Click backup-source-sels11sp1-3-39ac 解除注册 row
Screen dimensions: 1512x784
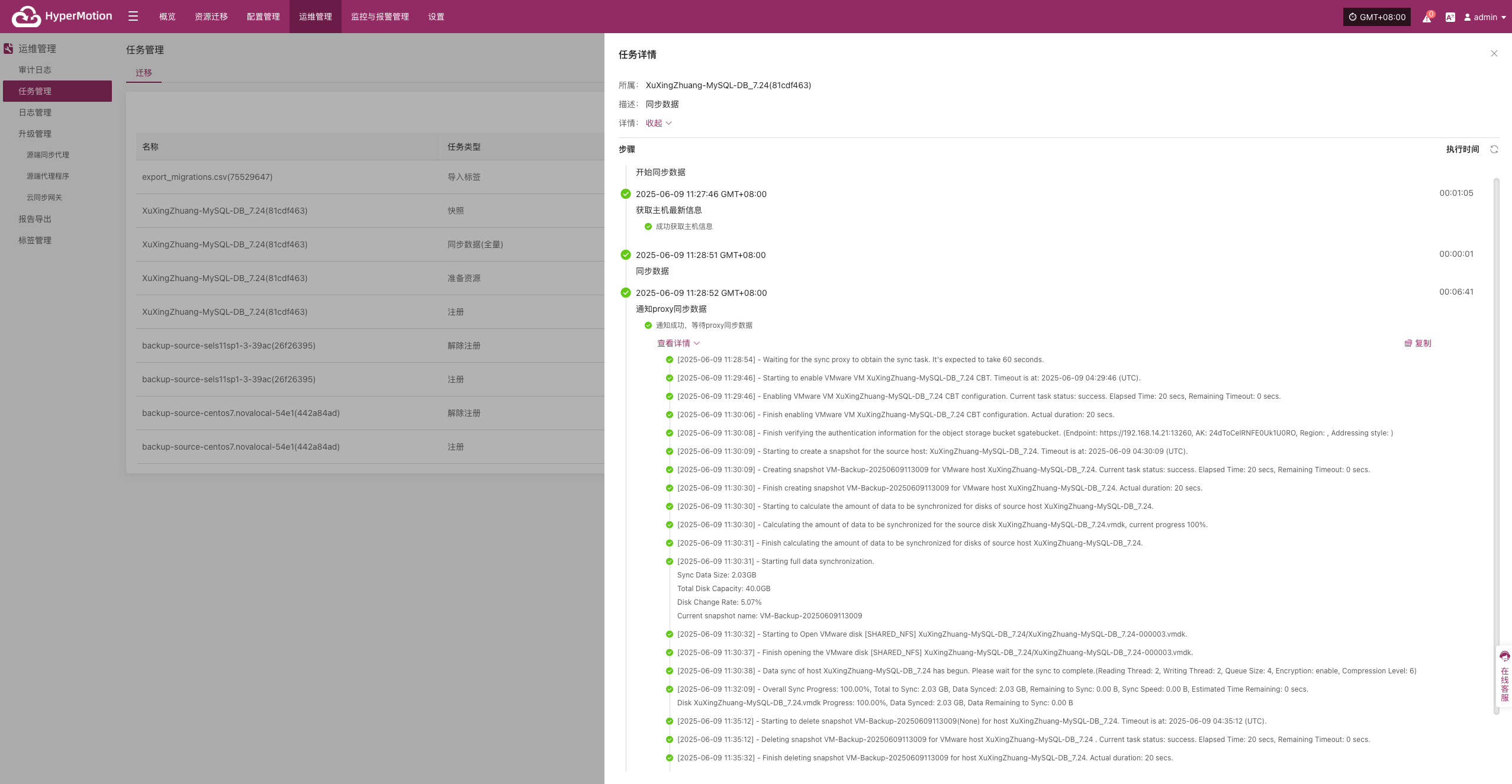[x=370, y=346]
